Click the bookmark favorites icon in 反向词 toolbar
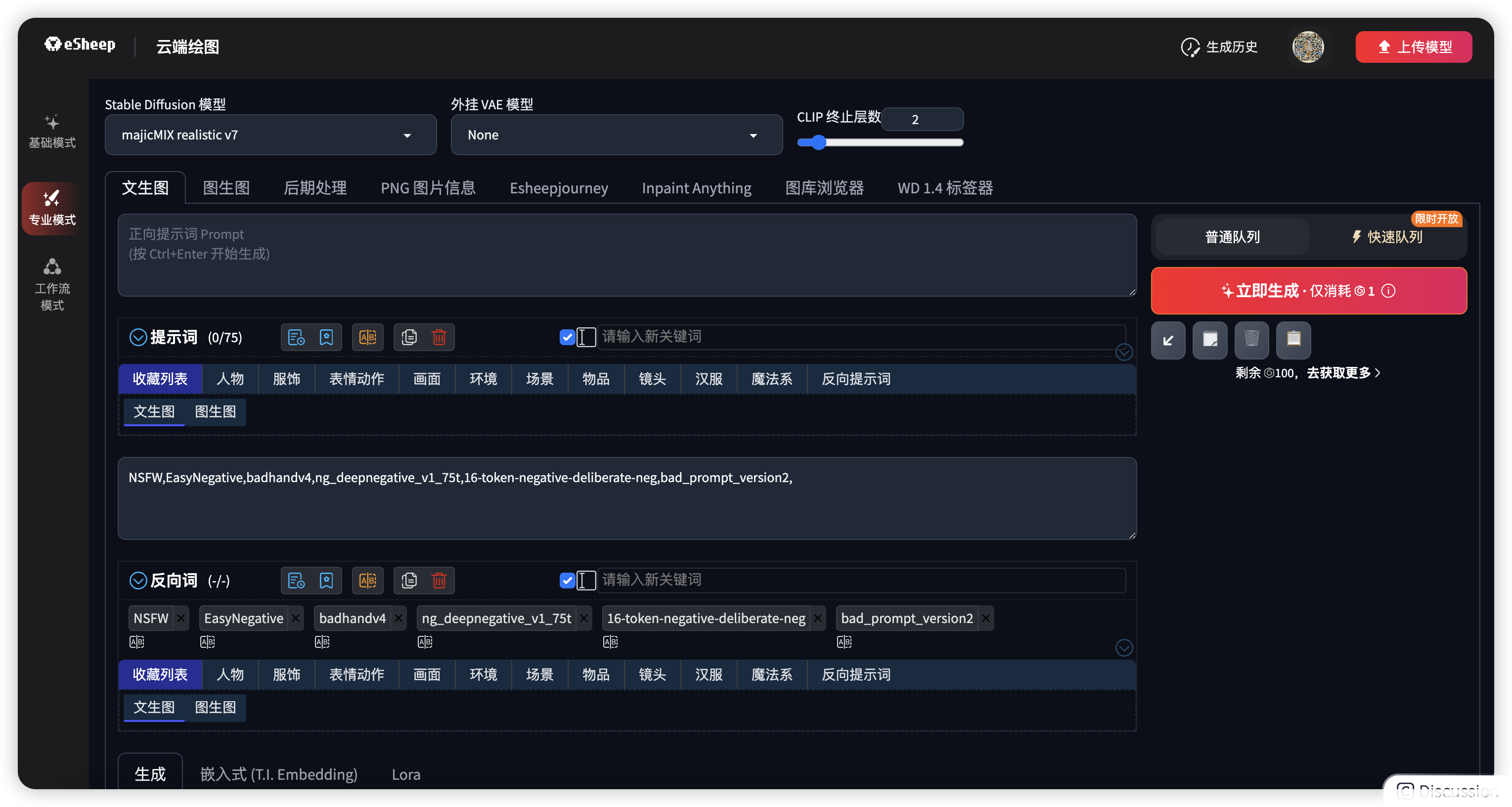The width and height of the screenshot is (1512, 807). pyautogui.click(x=326, y=581)
